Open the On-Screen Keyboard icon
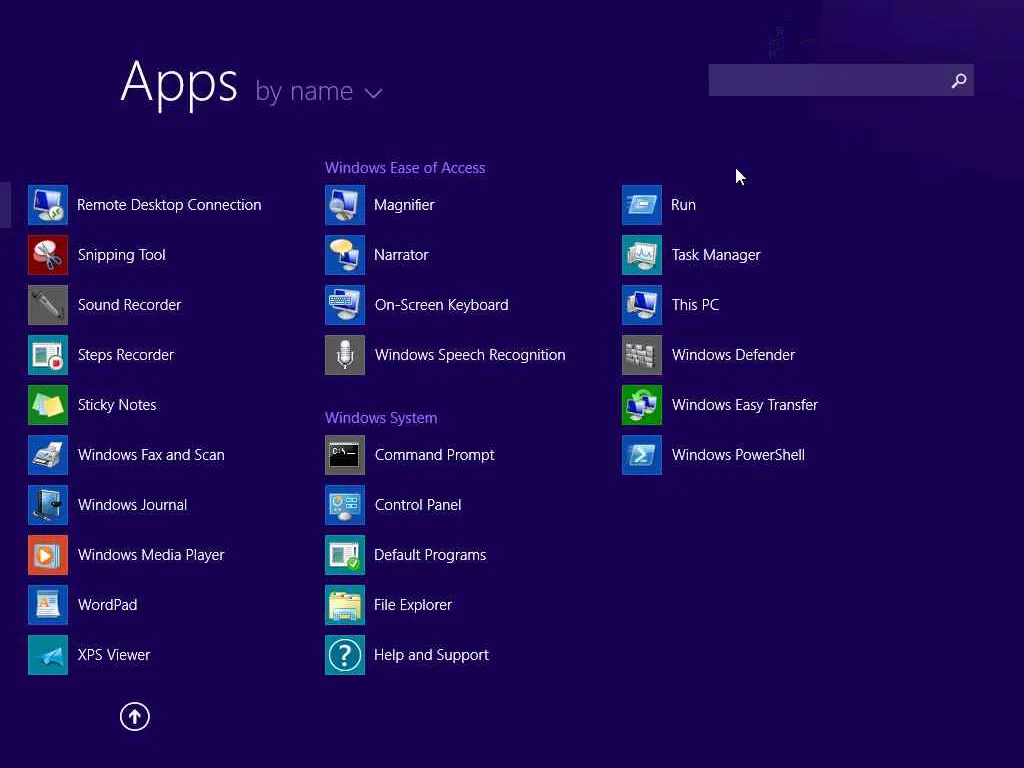 pyautogui.click(x=345, y=305)
